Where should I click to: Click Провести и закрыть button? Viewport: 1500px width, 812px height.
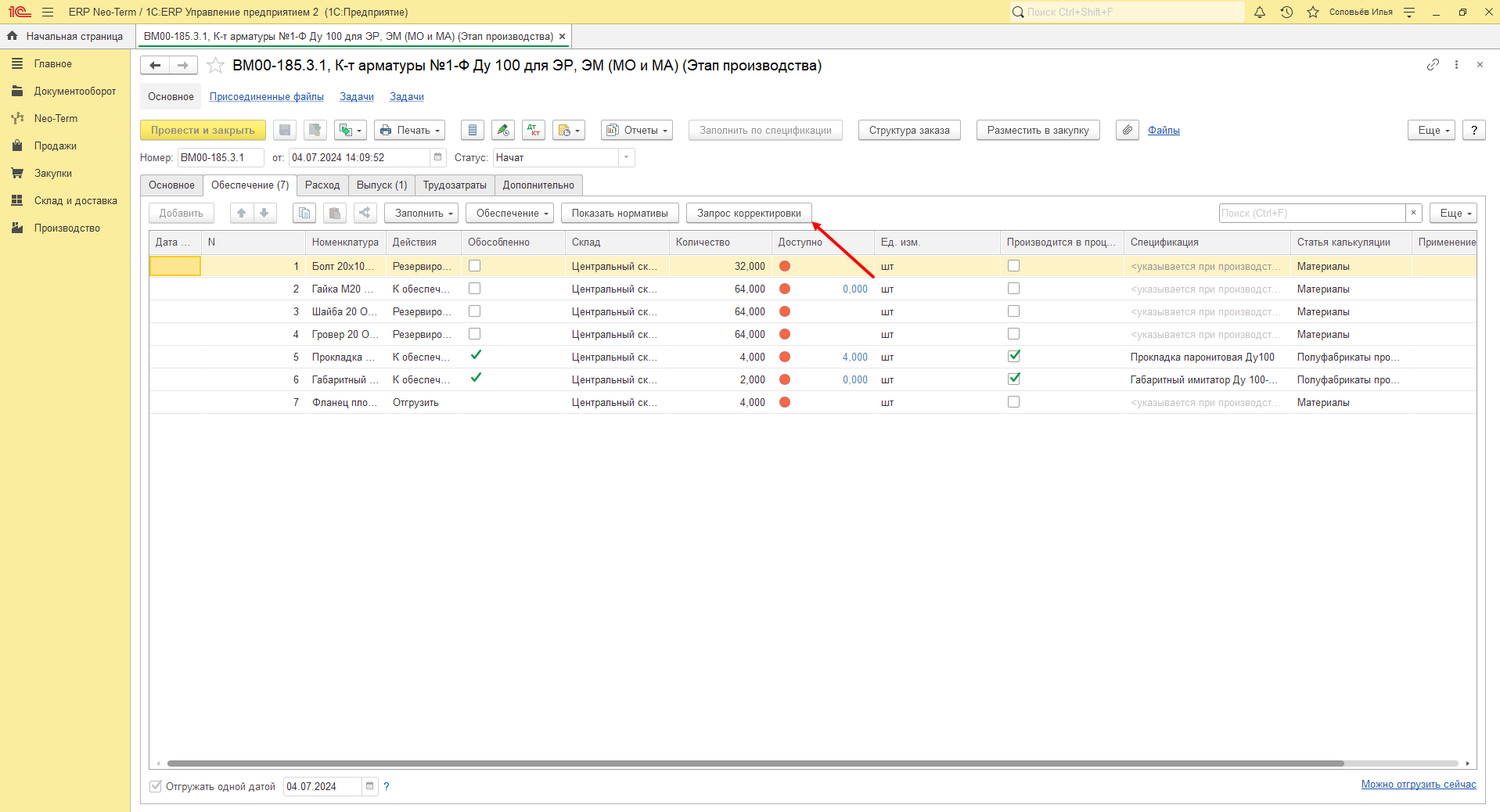203,131
